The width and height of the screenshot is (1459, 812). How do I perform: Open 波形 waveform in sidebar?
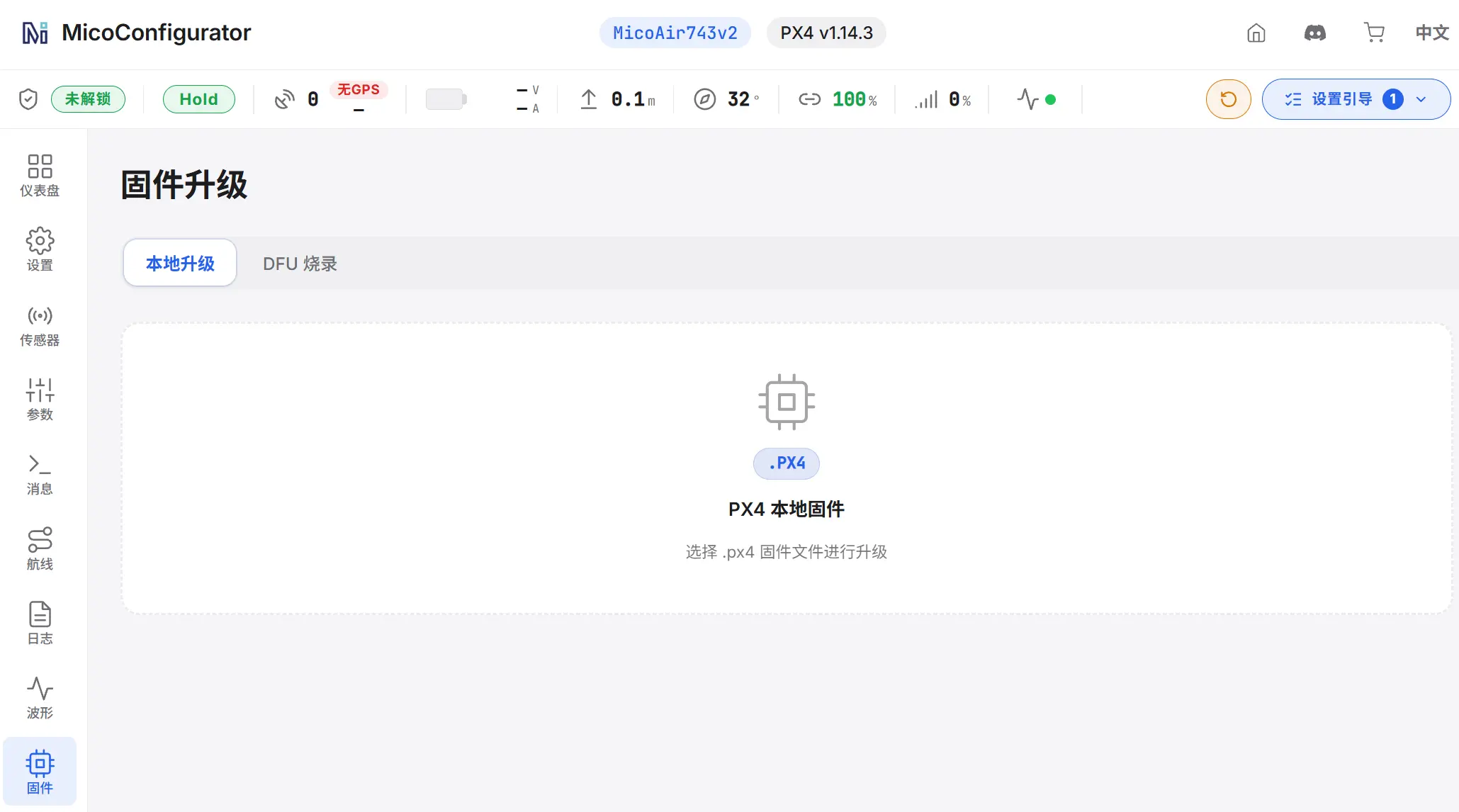click(x=40, y=698)
